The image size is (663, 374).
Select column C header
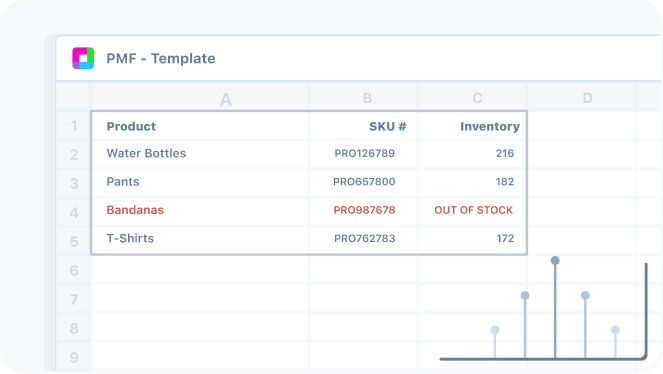(x=477, y=98)
